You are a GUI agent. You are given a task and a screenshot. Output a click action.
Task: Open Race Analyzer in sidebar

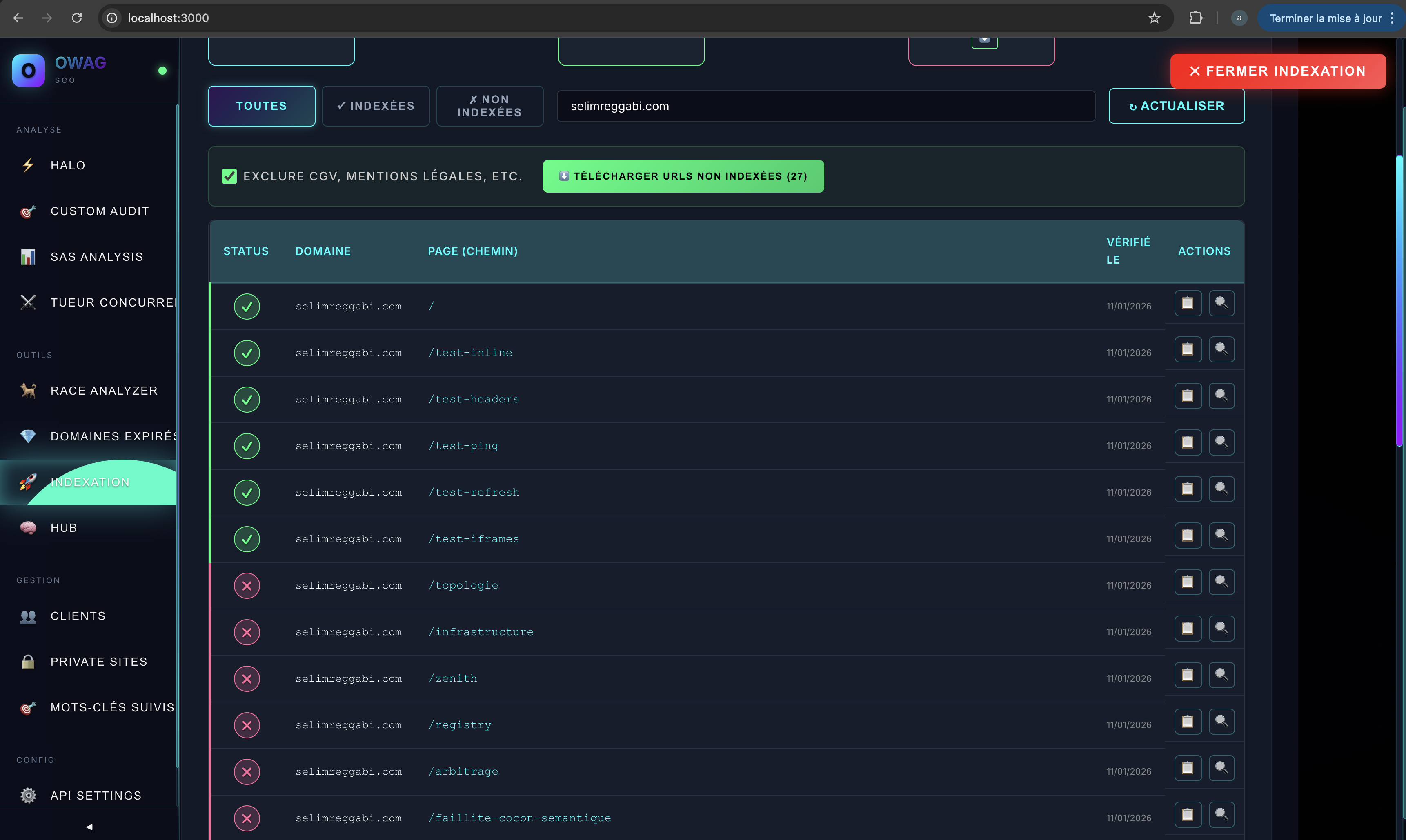(x=104, y=391)
